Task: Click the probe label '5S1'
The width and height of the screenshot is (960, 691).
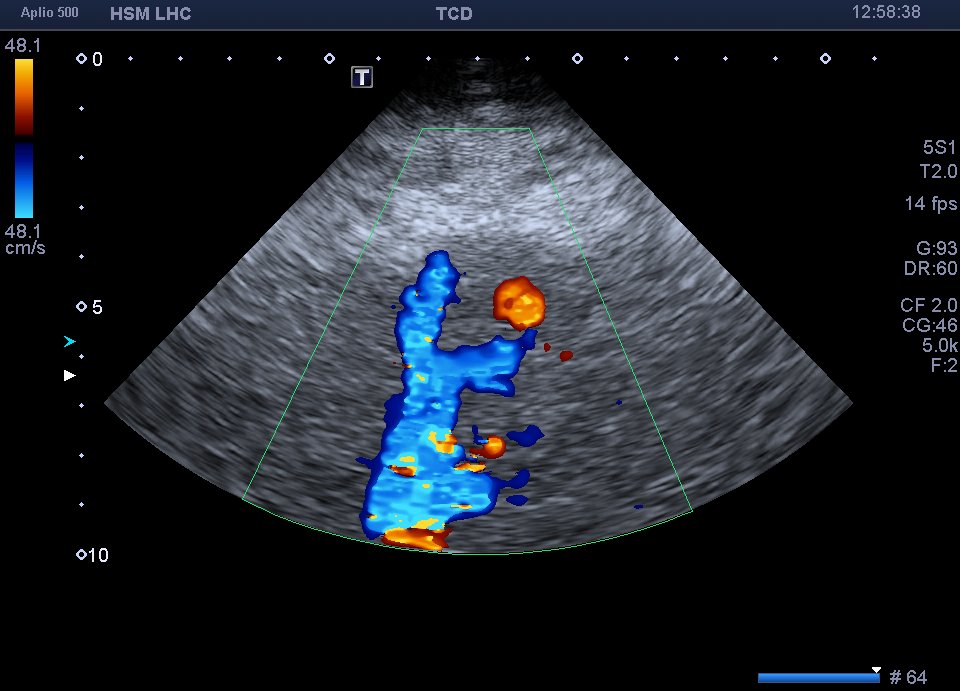Action: (939, 148)
